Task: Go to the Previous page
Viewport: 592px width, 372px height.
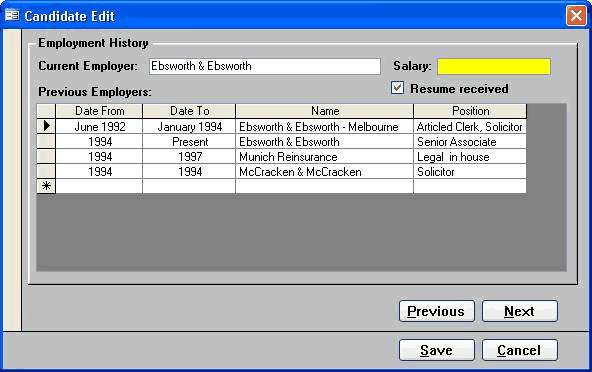Action: click(x=436, y=311)
